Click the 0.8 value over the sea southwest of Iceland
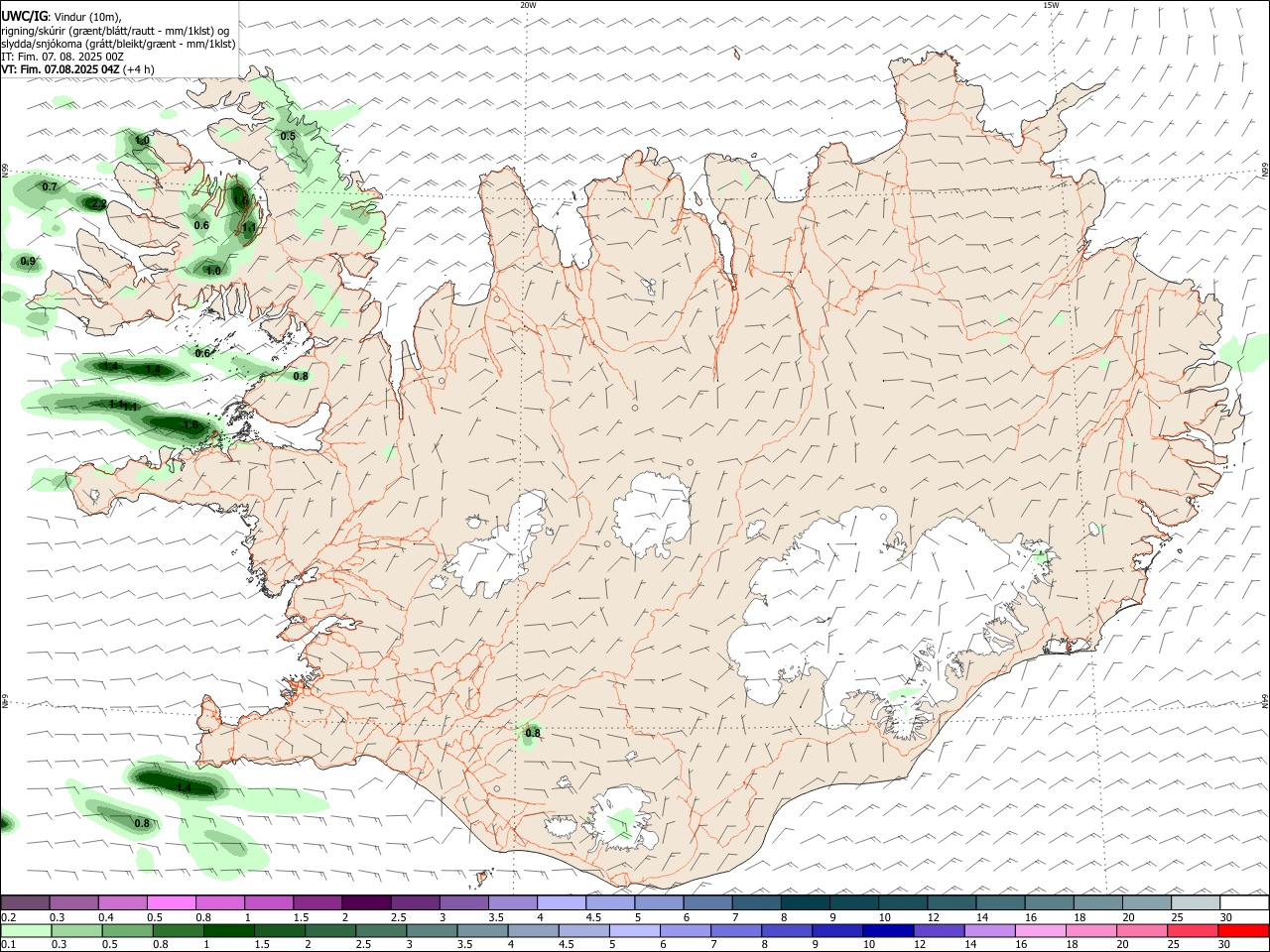Screen dimensions: 1270x952 click(x=142, y=823)
